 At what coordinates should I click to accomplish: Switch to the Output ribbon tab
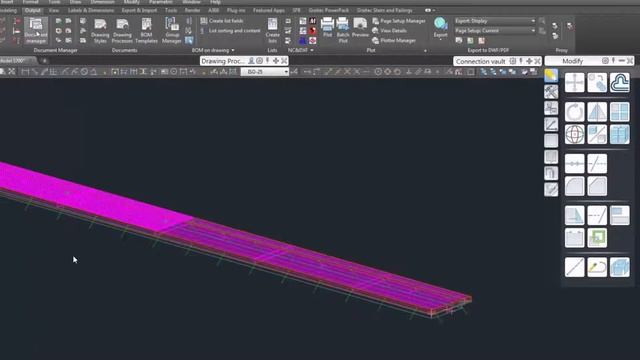[x=33, y=10]
